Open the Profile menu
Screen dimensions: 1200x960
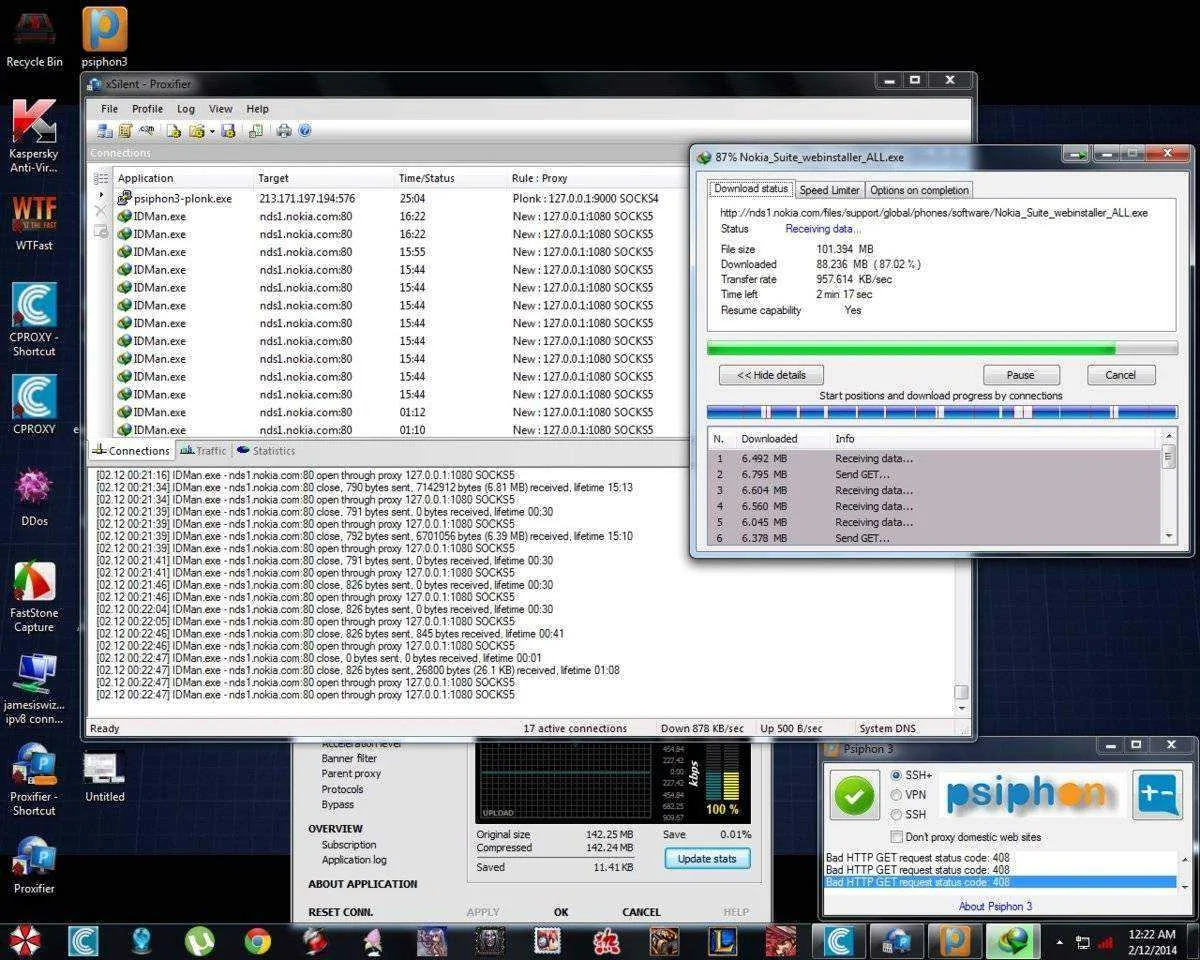pos(147,109)
